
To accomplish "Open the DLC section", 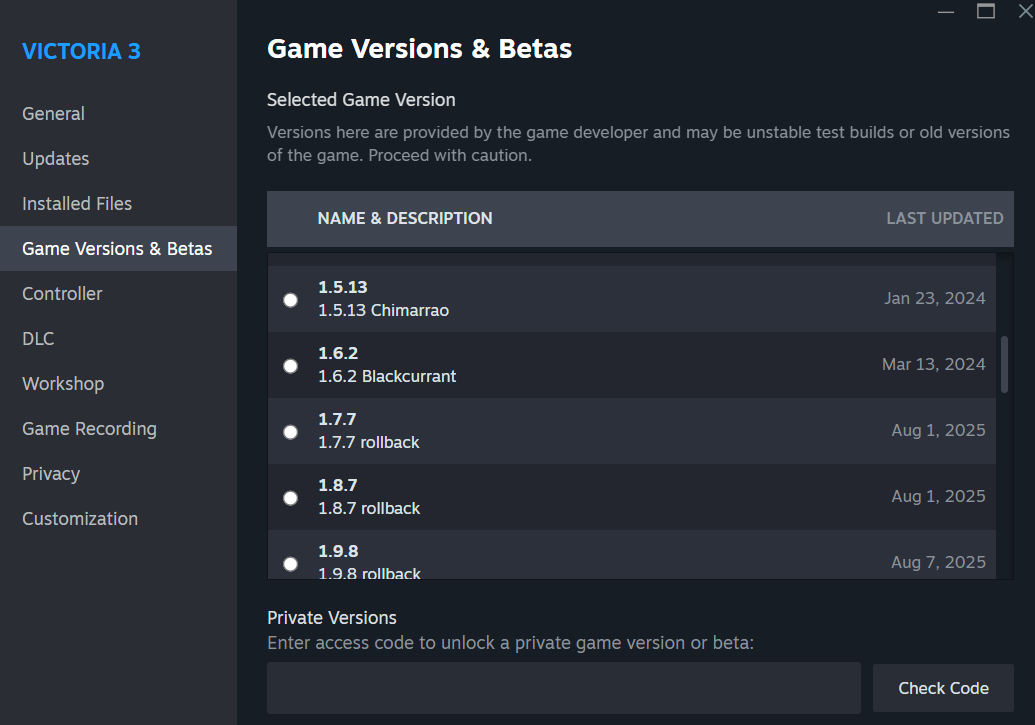I will 118,339.
